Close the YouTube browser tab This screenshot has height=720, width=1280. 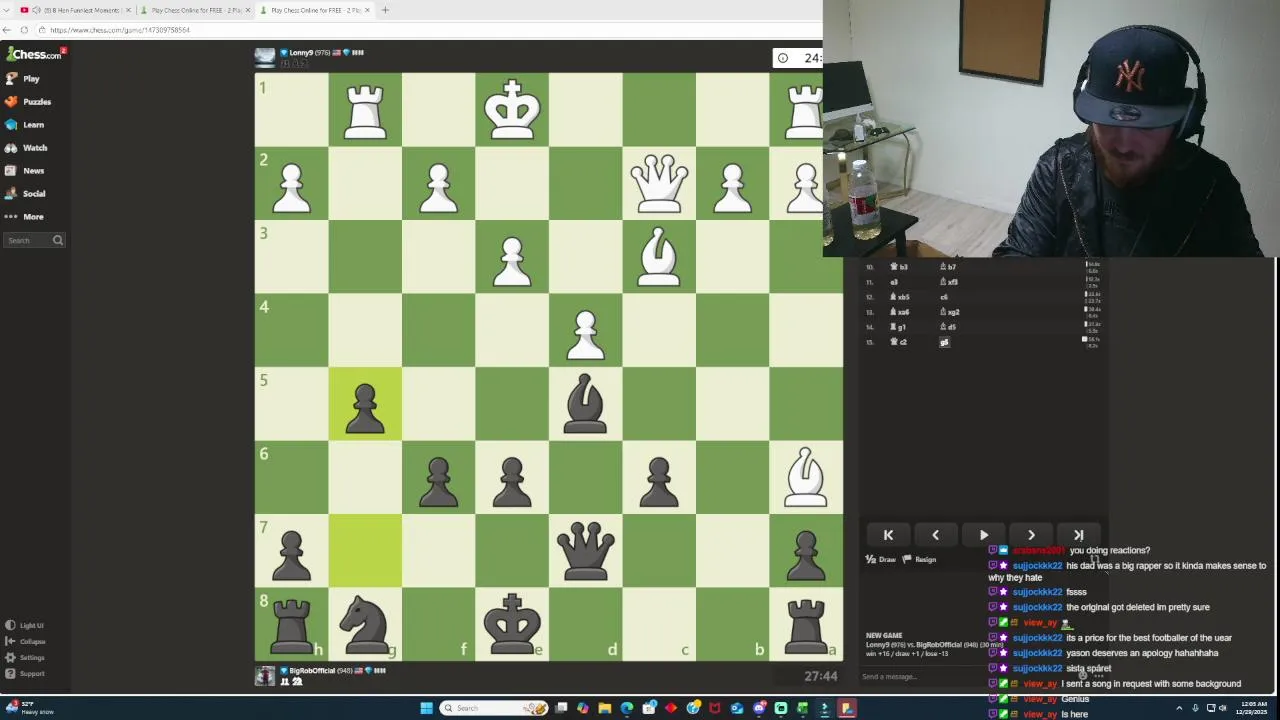128,10
